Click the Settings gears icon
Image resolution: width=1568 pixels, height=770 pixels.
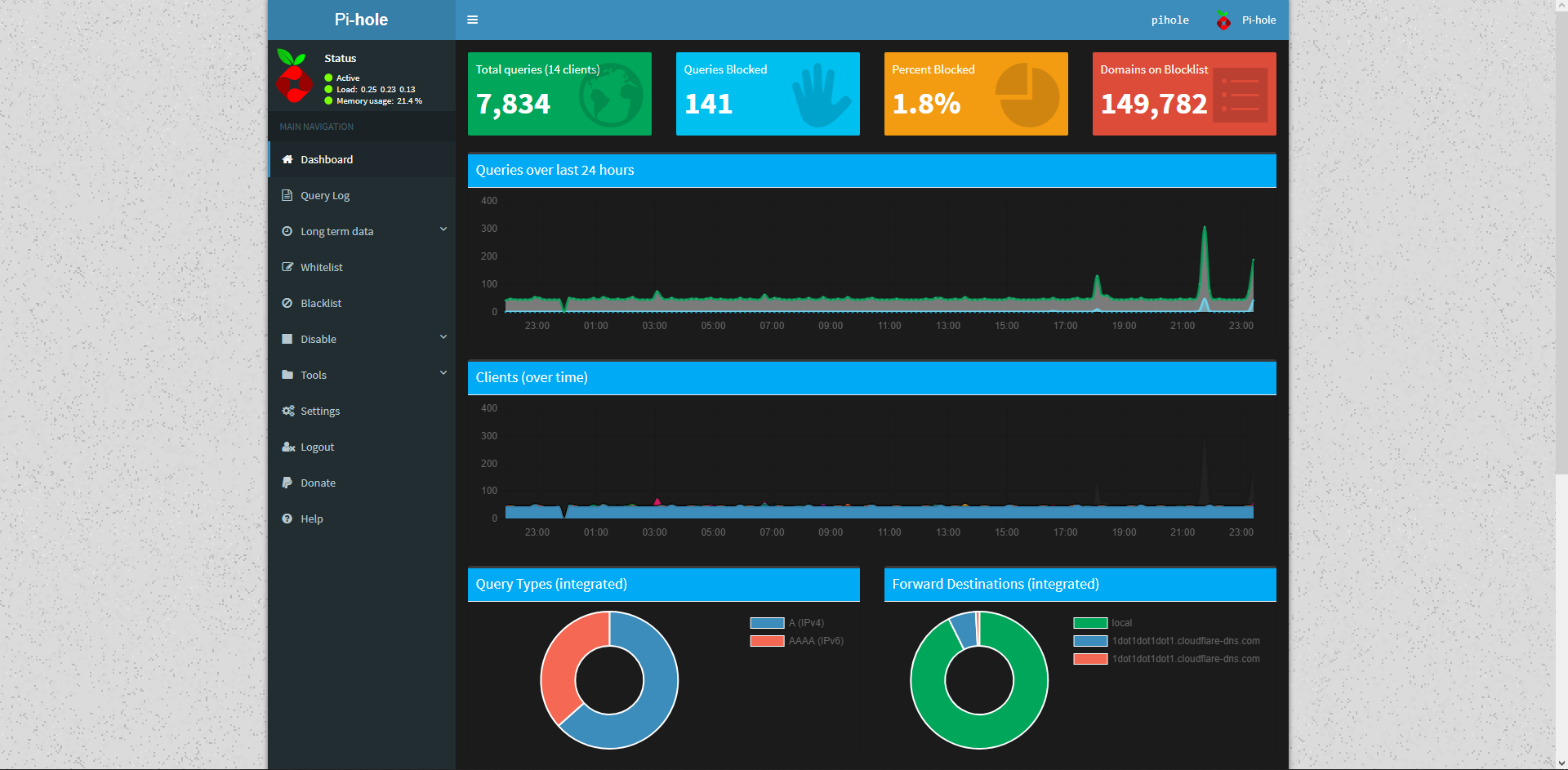click(287, 411)
